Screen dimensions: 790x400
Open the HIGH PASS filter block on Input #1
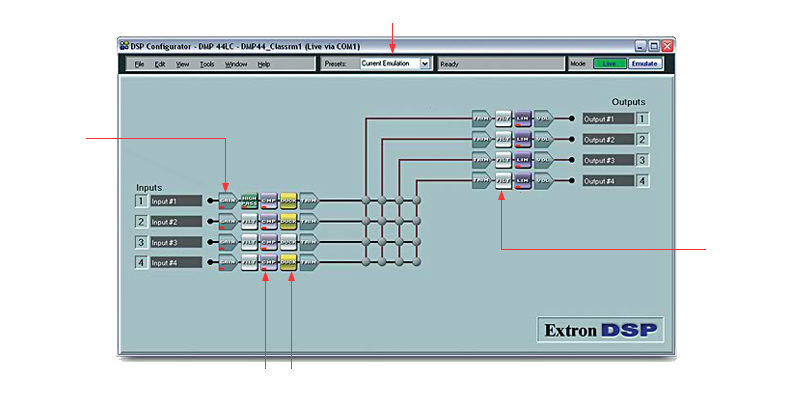click(x=249, y=201)
